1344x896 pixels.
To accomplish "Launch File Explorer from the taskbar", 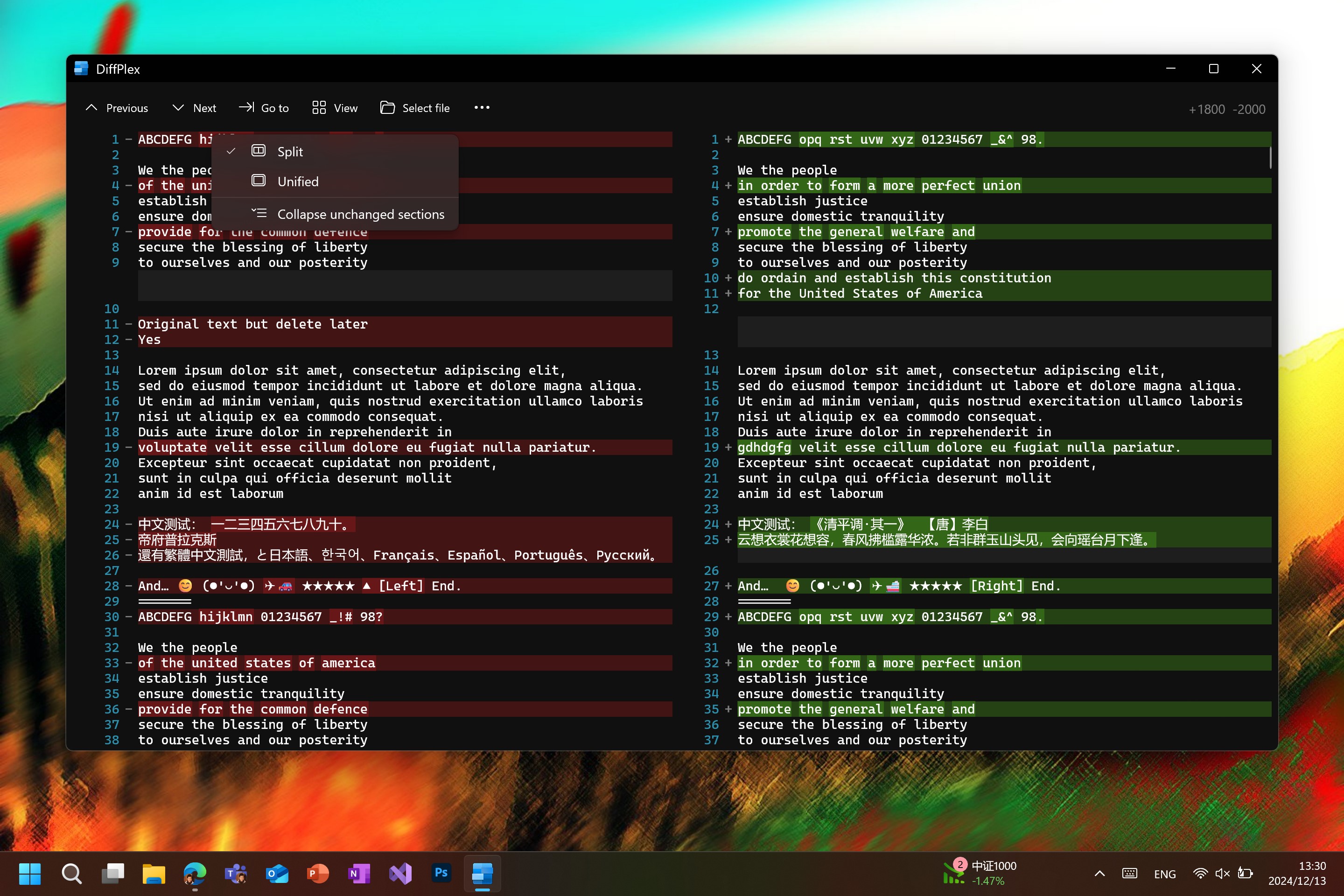I will click(x=154, y=874).
